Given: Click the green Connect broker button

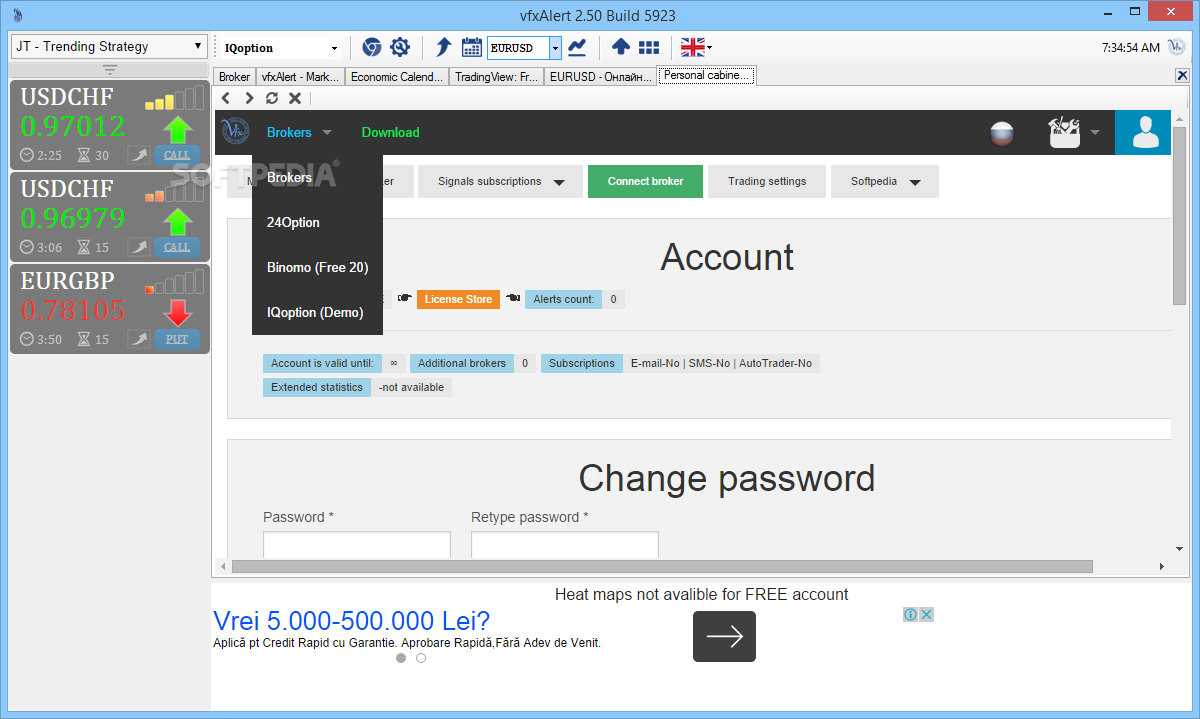Looking at the screenshot, I should [x=645, y=182].
